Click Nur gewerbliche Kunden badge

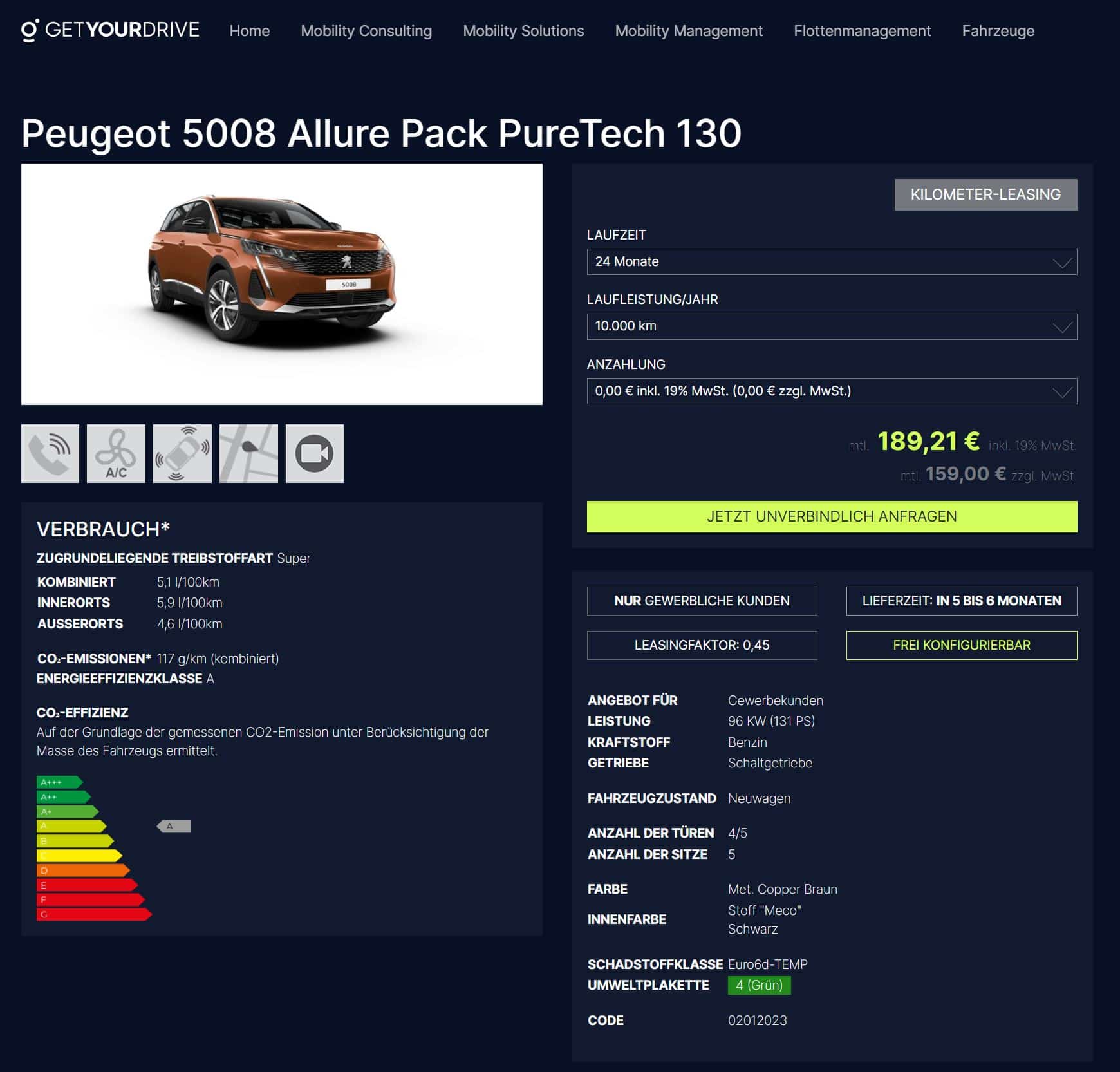tap(702, 601)
